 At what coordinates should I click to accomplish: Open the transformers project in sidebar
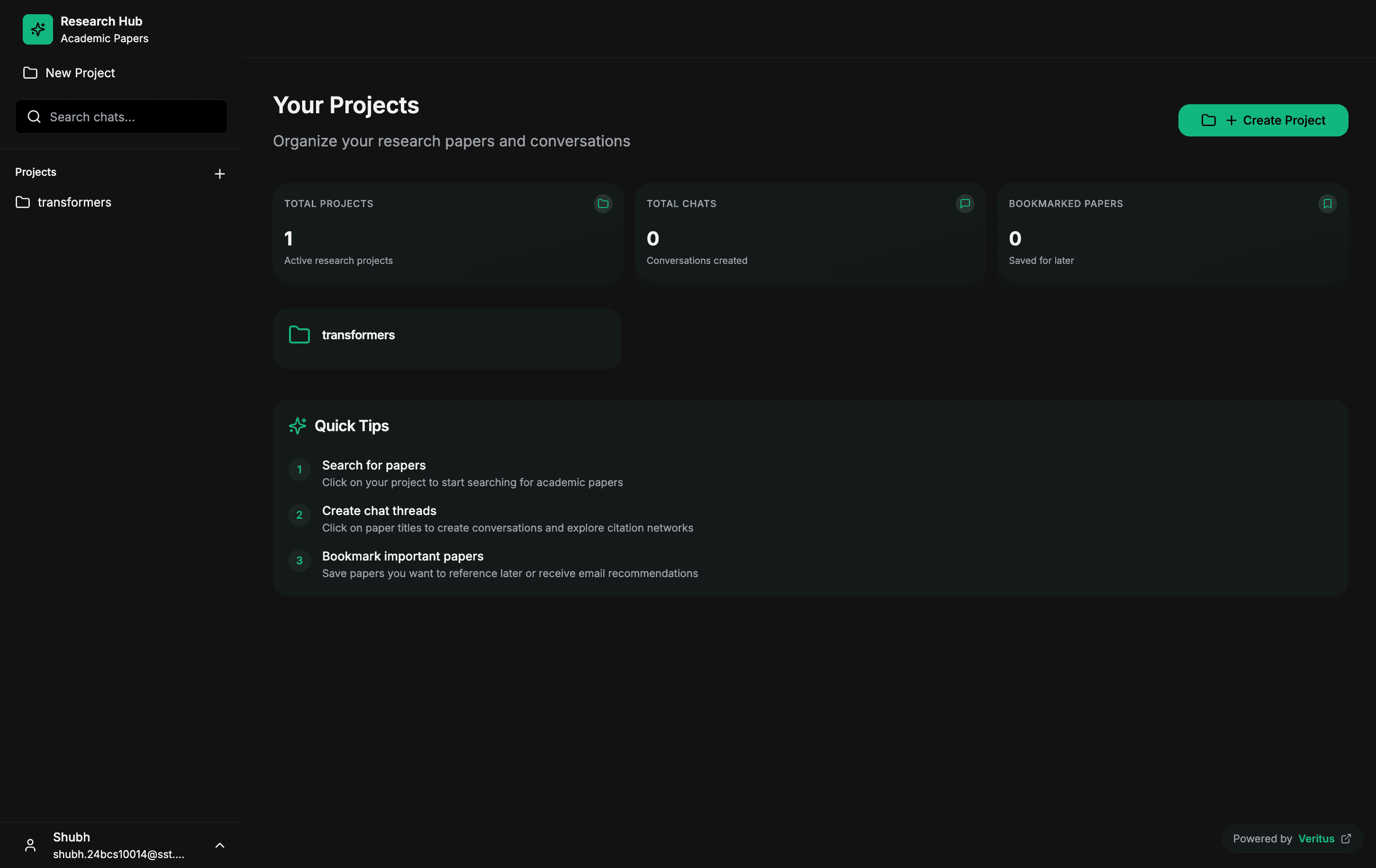point(74,202)
